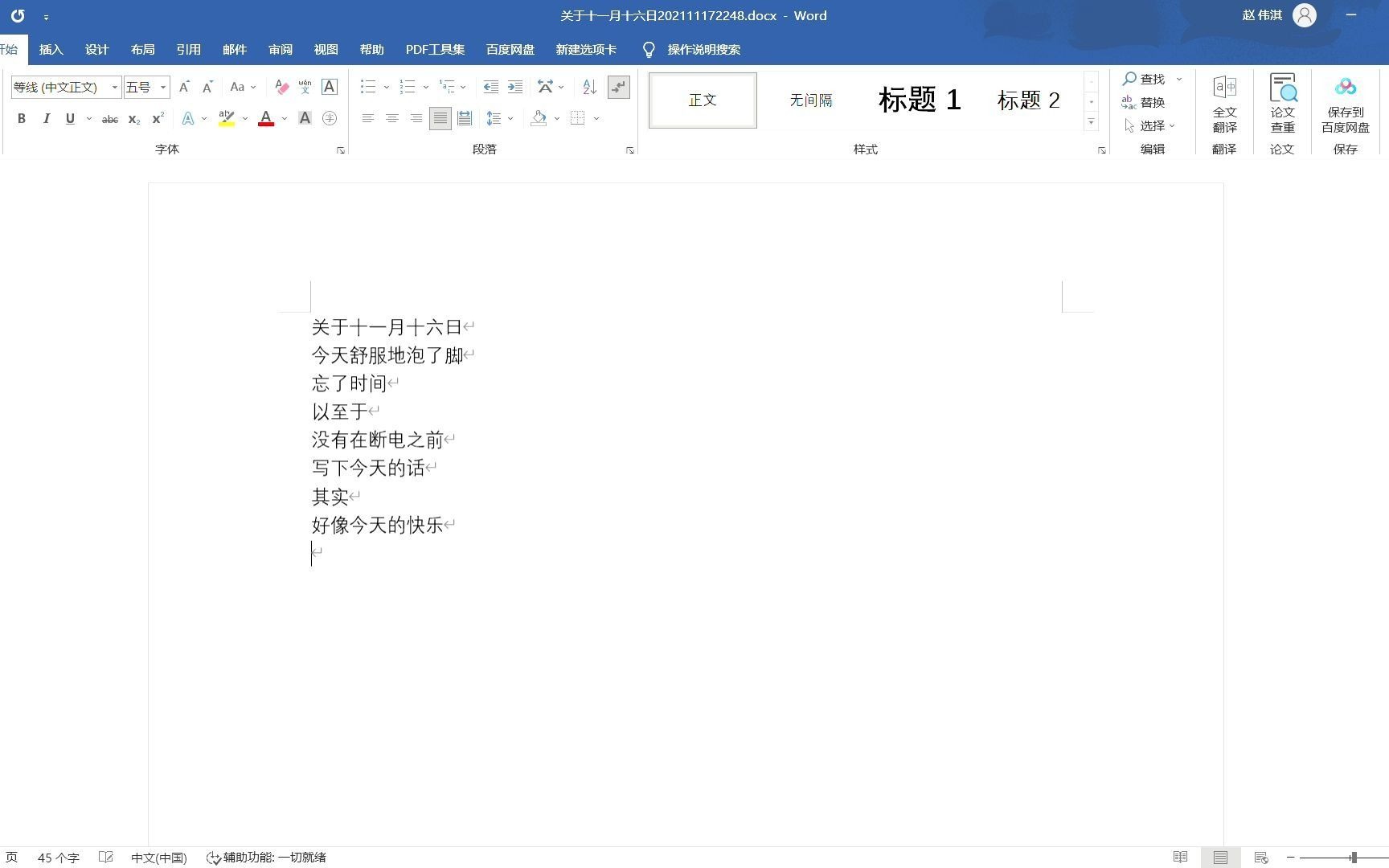Click paragraph shading bucket icon

click(x=539, y=118)
